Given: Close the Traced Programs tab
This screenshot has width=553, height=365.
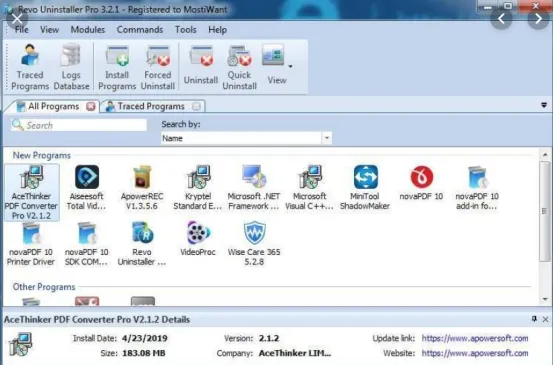Looking at the screenshot, I should 196,106.
